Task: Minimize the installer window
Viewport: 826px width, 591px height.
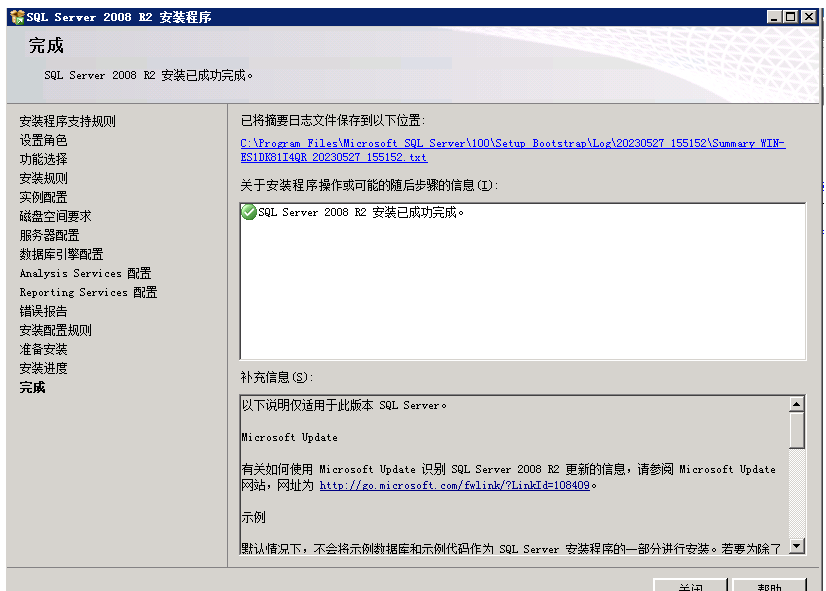Action: click(x=773, y=17)
